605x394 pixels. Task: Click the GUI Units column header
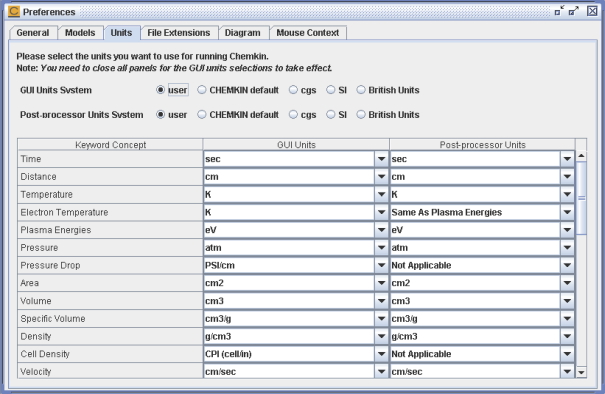(x=296, y=145)
